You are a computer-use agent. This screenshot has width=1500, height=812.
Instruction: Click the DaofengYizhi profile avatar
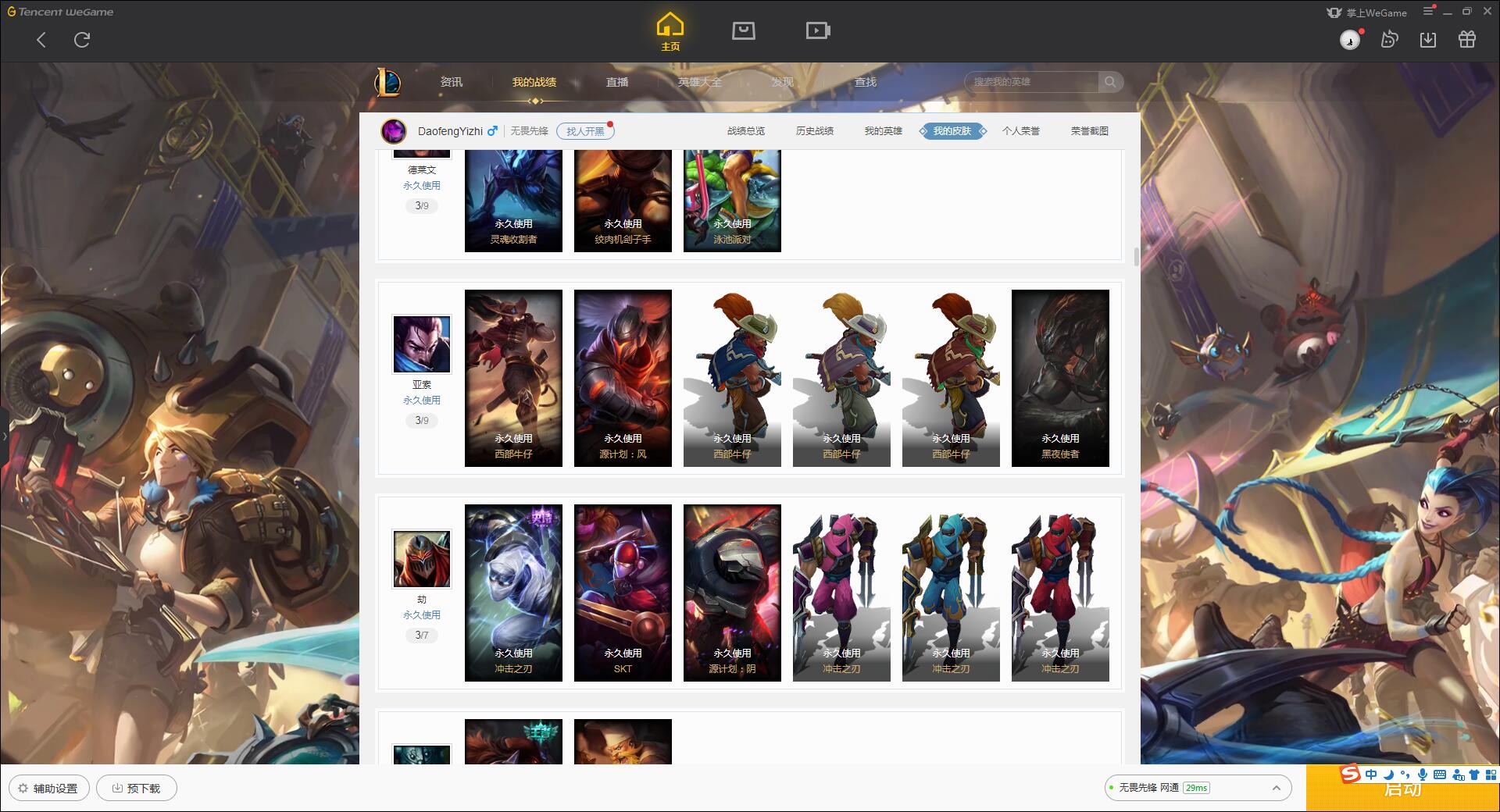coord(394,131)
